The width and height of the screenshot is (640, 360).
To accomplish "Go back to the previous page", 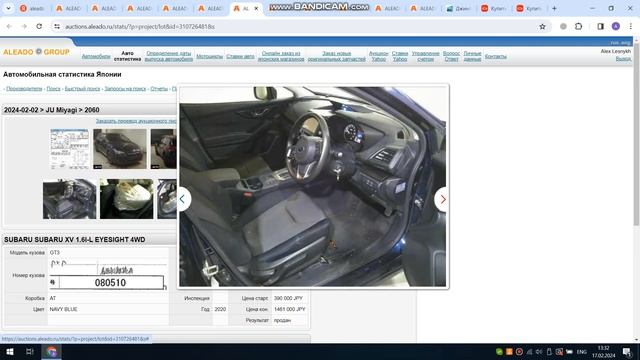I will pos(9,27).
